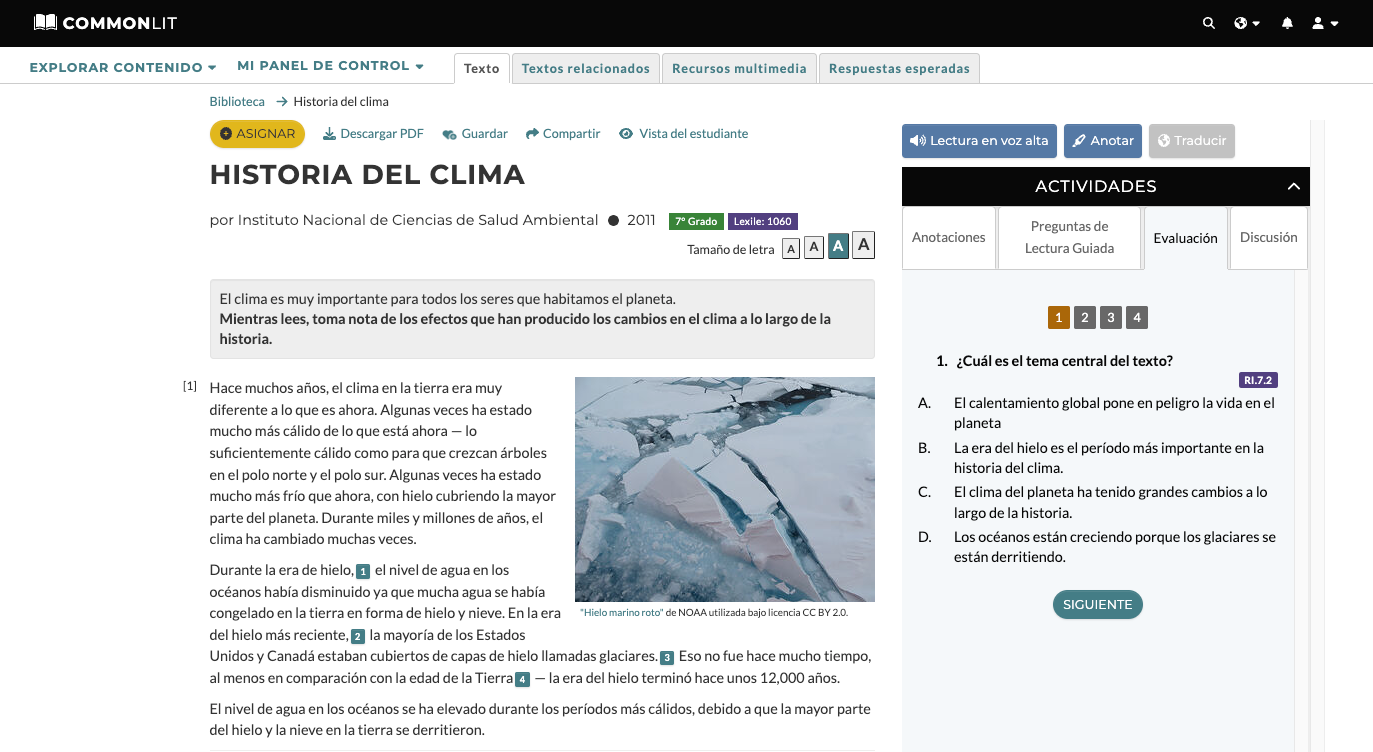Open the Hielo marino roto caption link
1373x752 pixels.
pos(621,612)
